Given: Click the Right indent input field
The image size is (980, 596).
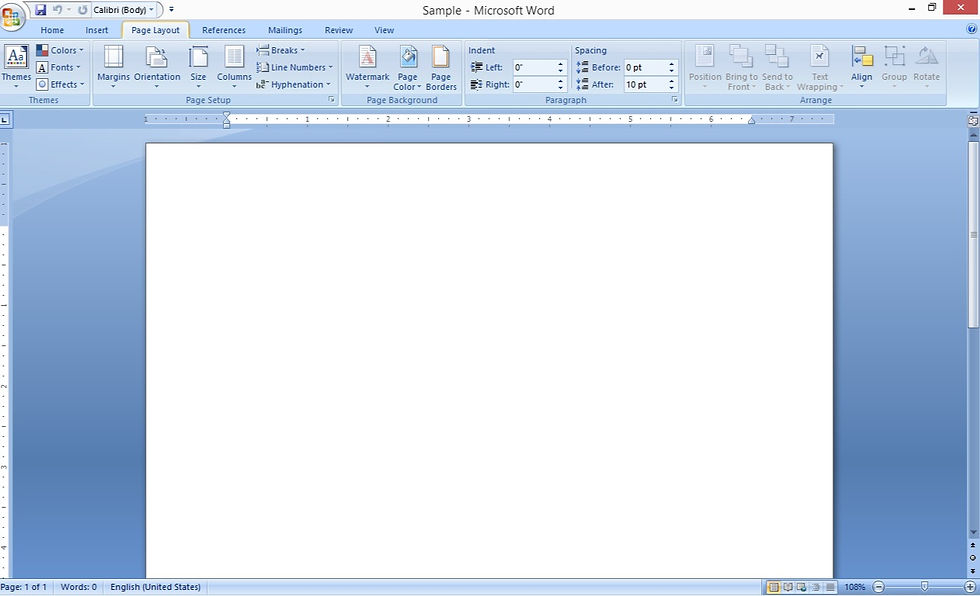Looking at the screenshot, I should coord(534,84).
